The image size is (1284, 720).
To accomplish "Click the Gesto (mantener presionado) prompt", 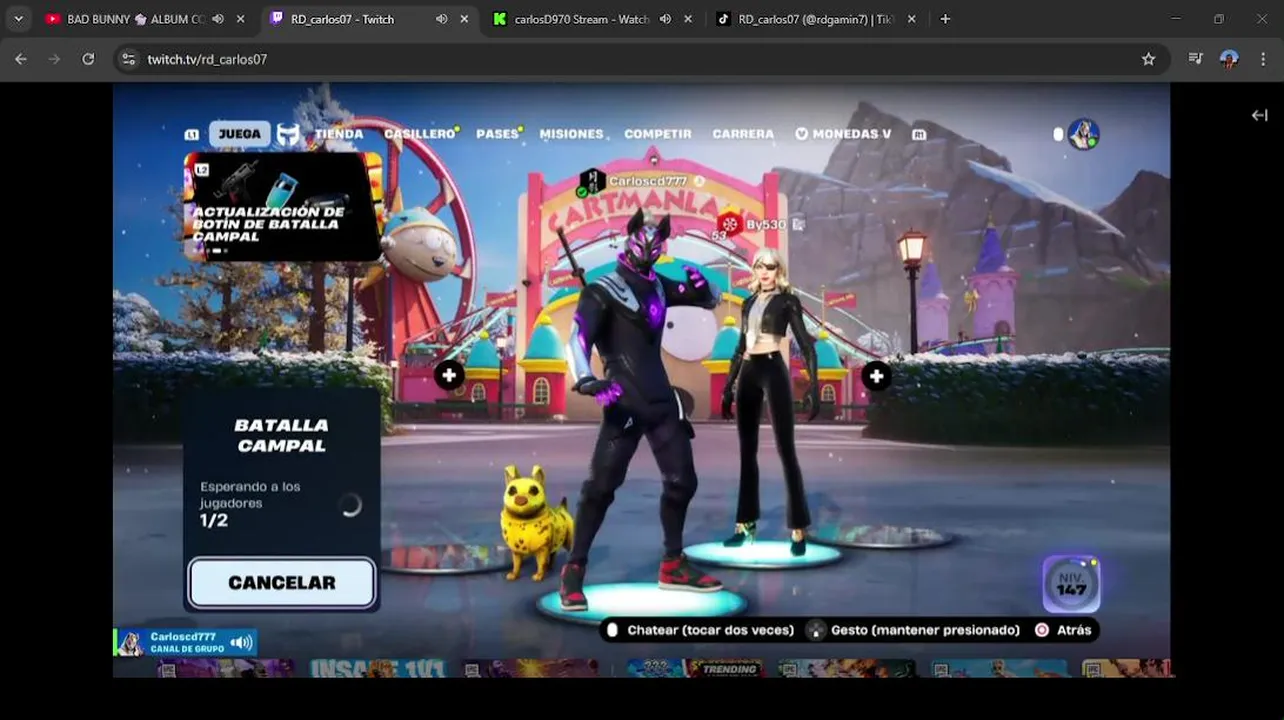I will click(x=914, y=630).
